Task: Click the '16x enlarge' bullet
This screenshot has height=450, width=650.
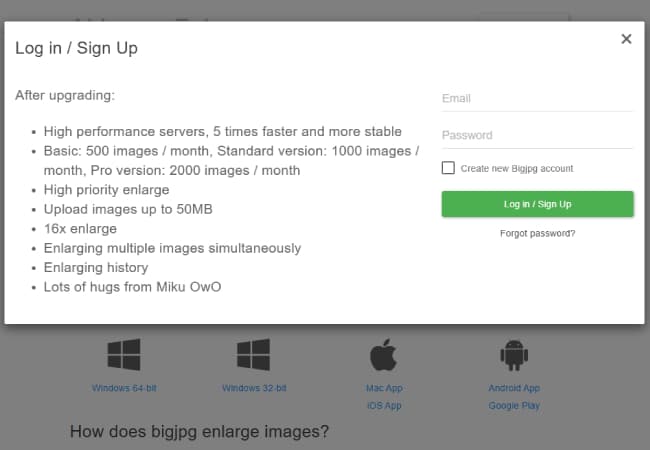Action: pyautogui.click(x=80, y=229)
